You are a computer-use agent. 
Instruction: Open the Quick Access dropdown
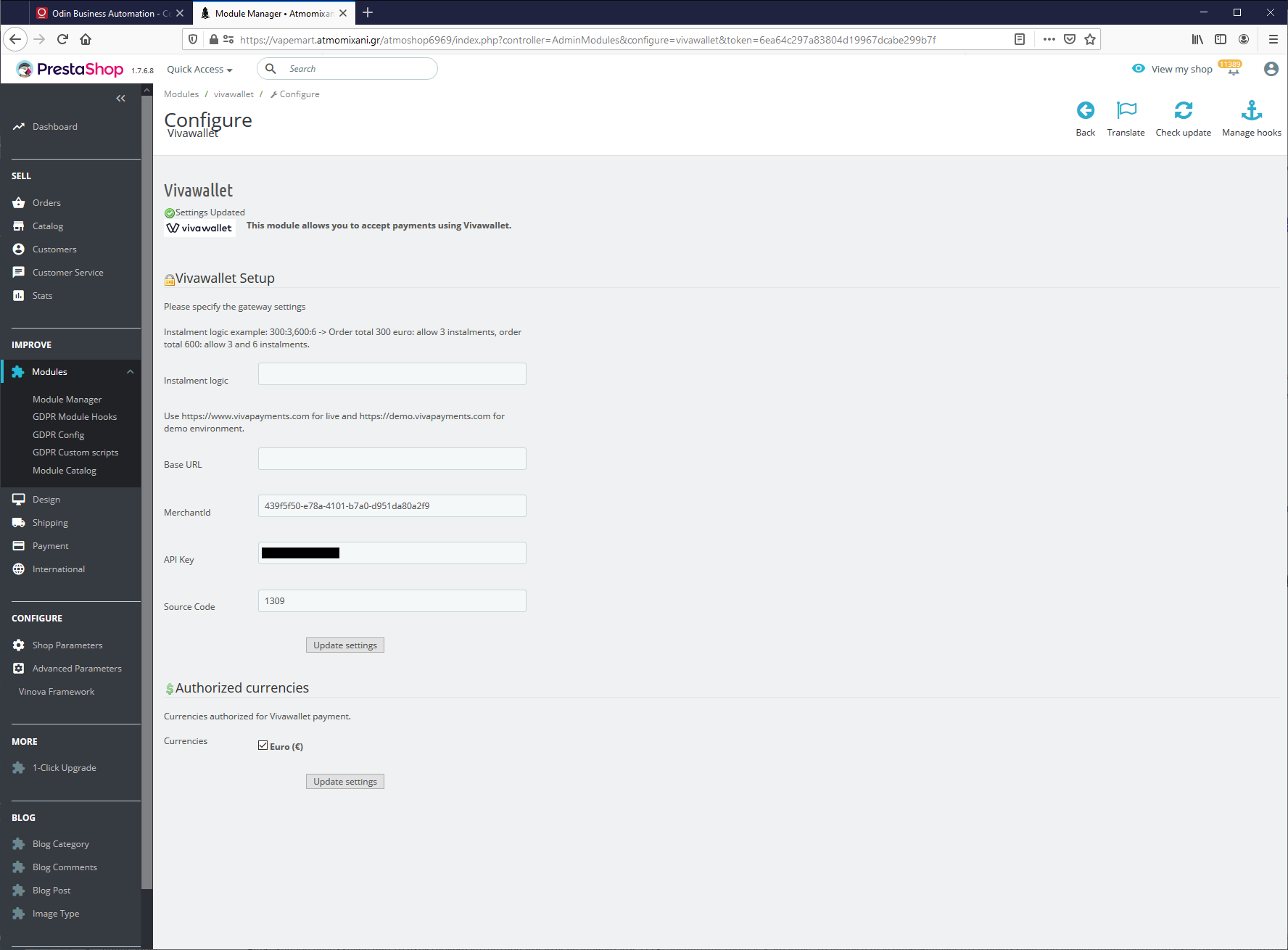tap(198, 69)
